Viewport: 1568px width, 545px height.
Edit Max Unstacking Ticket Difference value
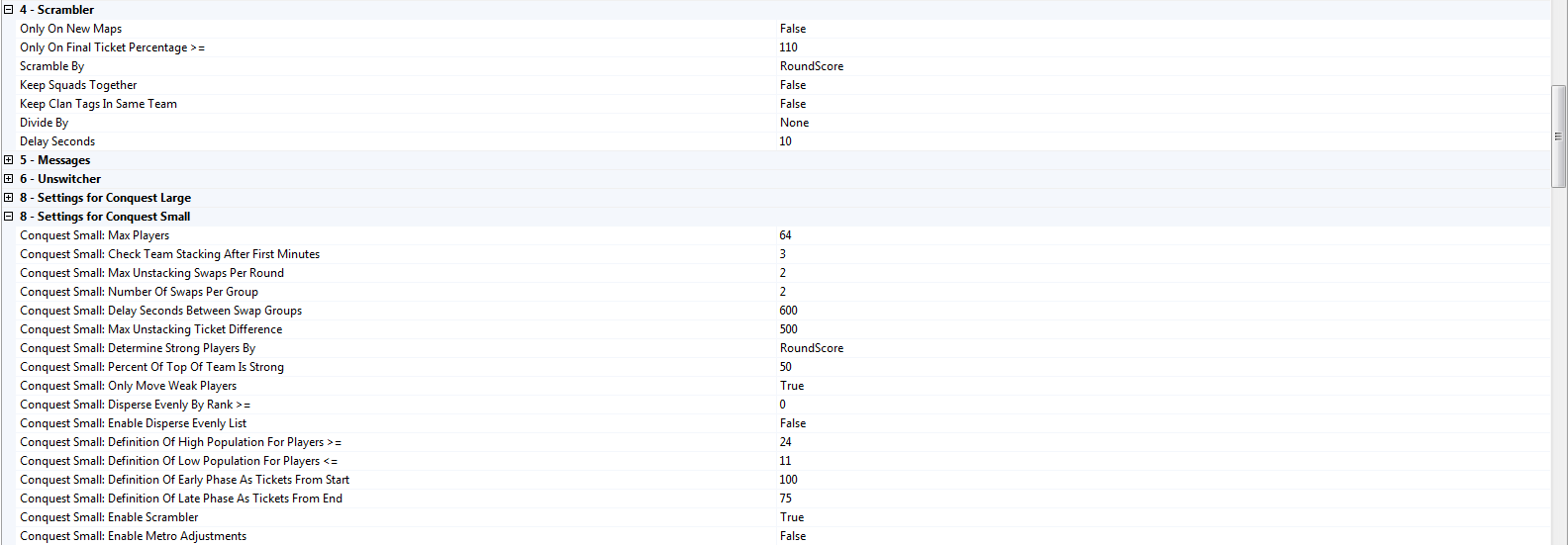pos(789,329)
